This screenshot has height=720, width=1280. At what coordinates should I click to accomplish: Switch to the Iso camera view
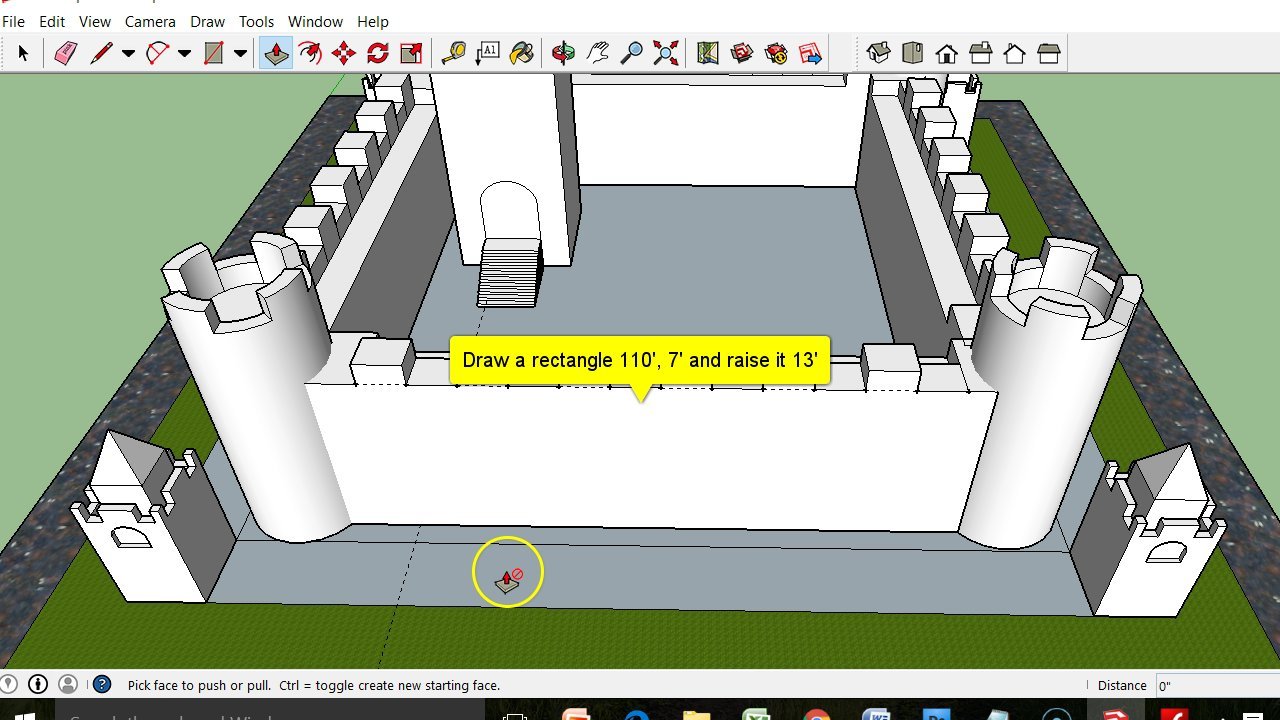(x=878, y=52)
